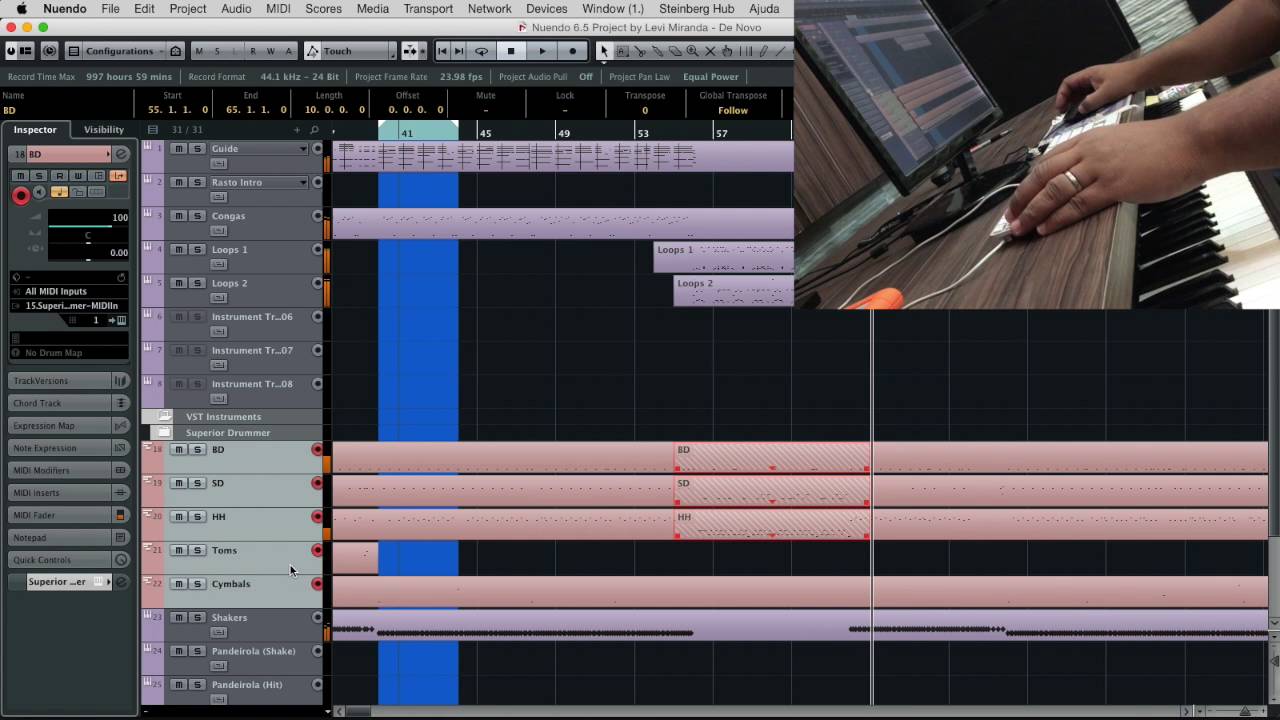This screenshot has width=1280, height=720.
Task: Open MIDI Fader section icon
Action: (121, 515)
